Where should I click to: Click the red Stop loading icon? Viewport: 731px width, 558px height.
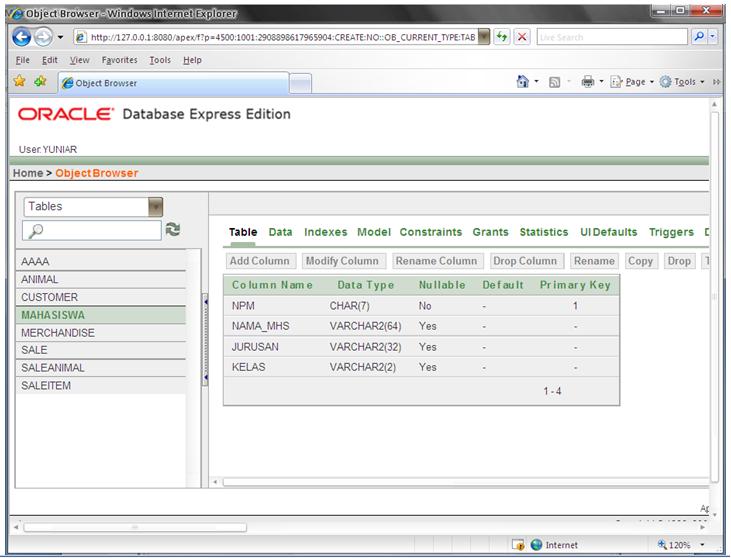(x=522, y=37)
